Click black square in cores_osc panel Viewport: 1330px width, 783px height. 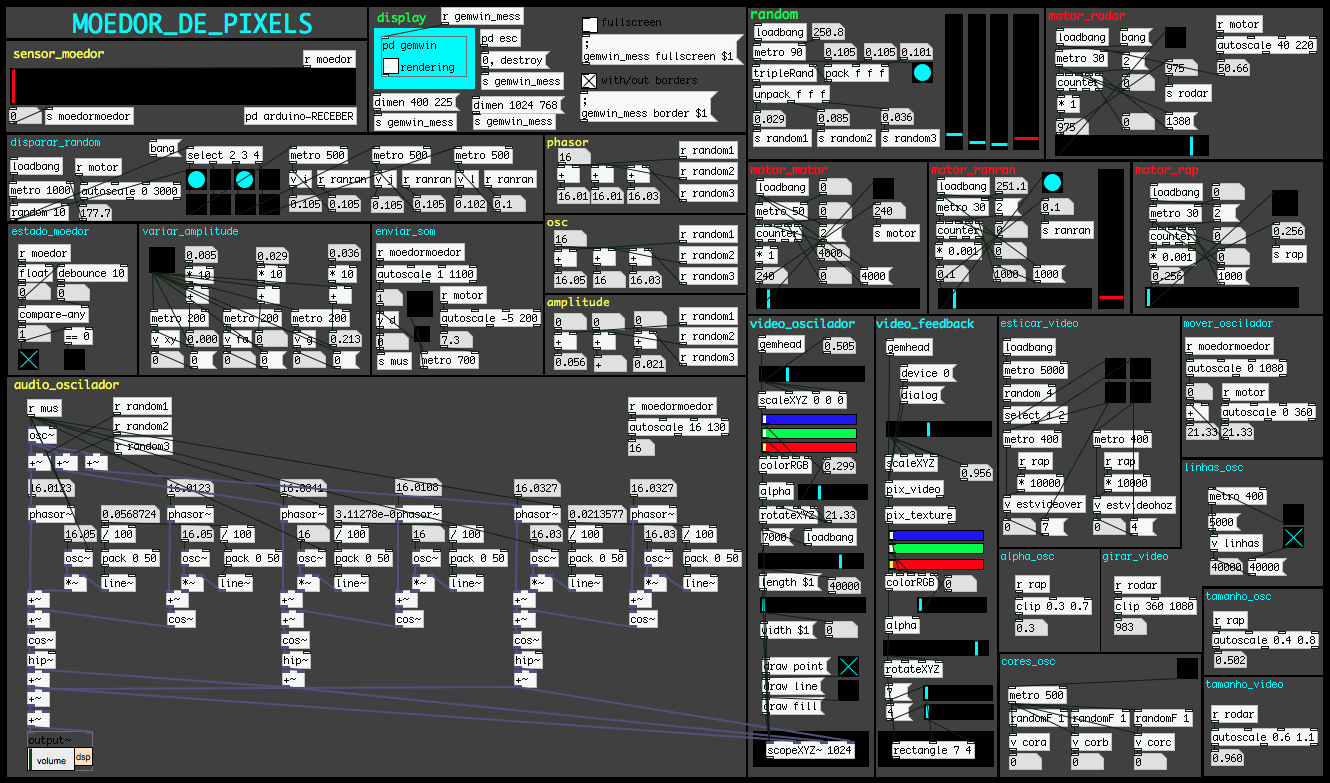pyautogui.click(x=1187, y=668)
